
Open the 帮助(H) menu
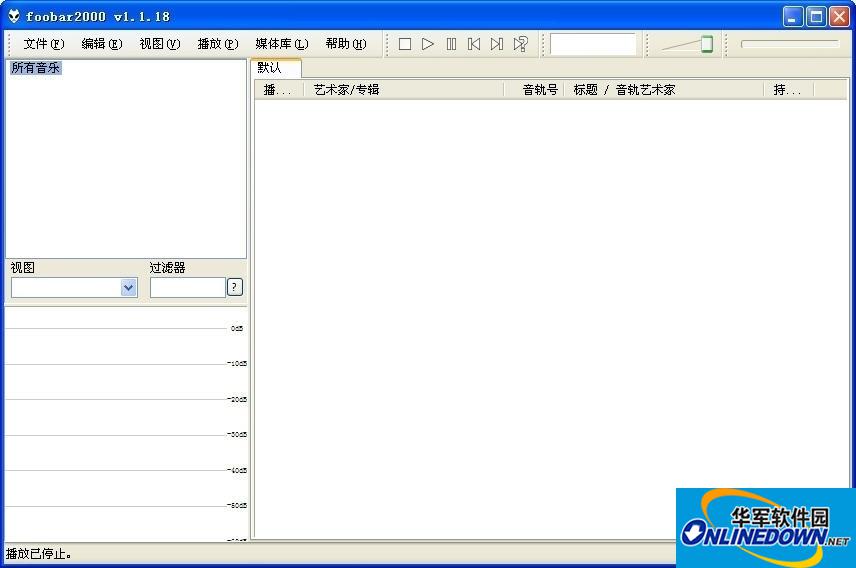[x=346, y=44]
